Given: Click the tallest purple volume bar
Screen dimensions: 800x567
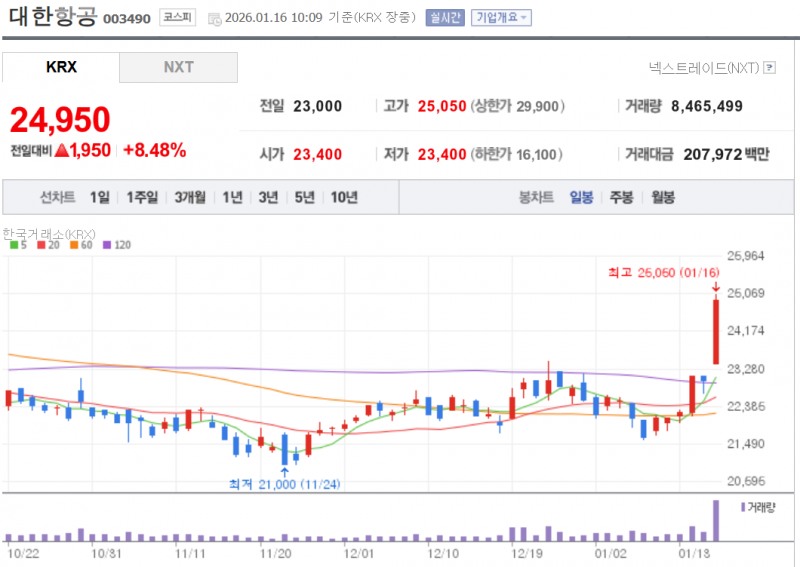Looking at the screenshot, I should (716, 521).
